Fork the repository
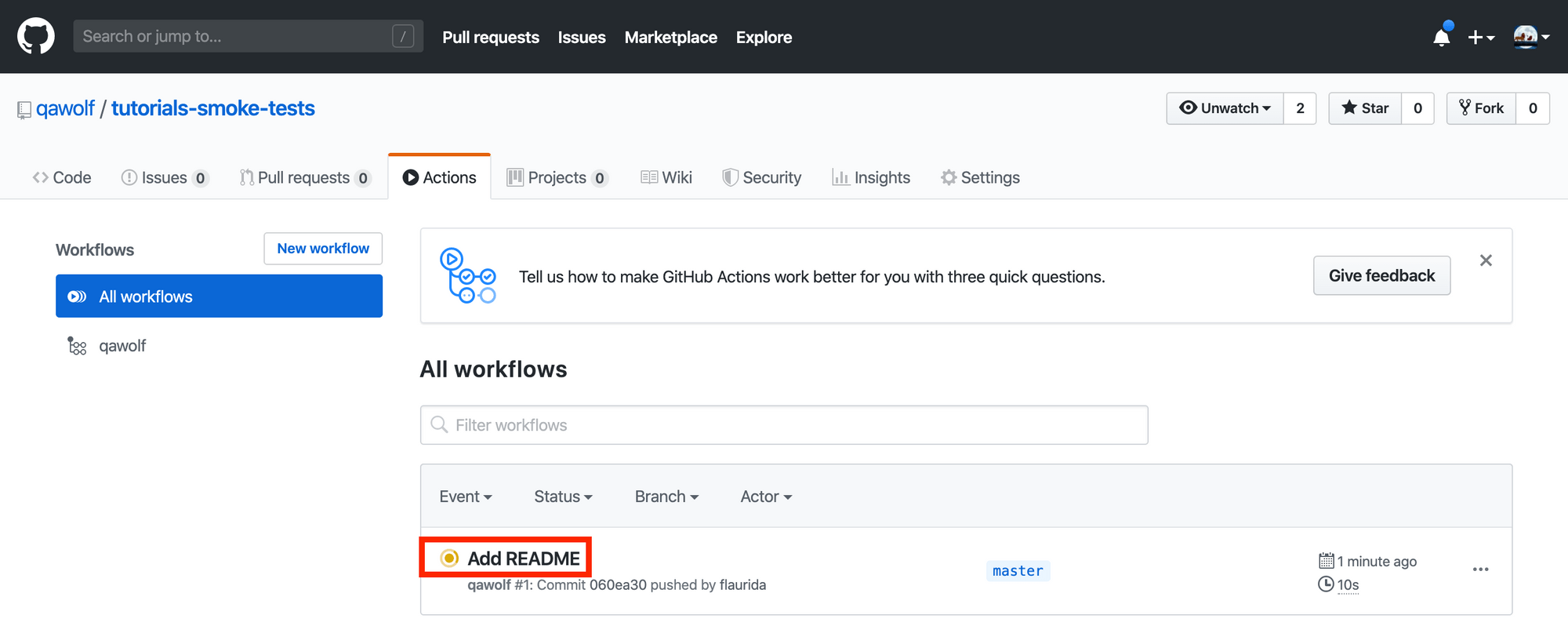The width and height of the screenshot is (1568, 633). click(x=1481, y=108)
